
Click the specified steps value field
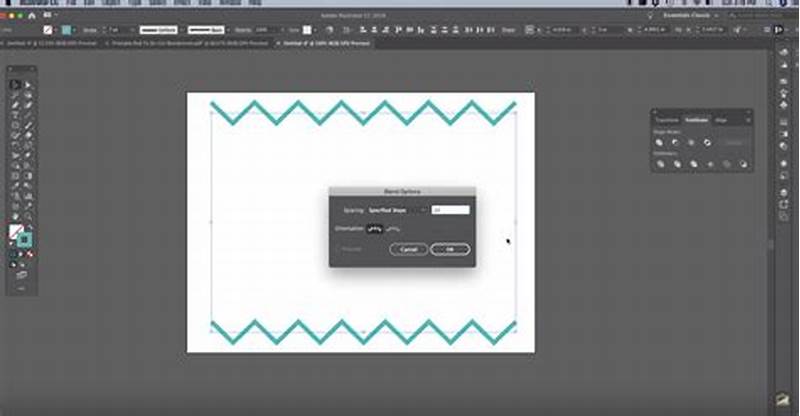451,210
